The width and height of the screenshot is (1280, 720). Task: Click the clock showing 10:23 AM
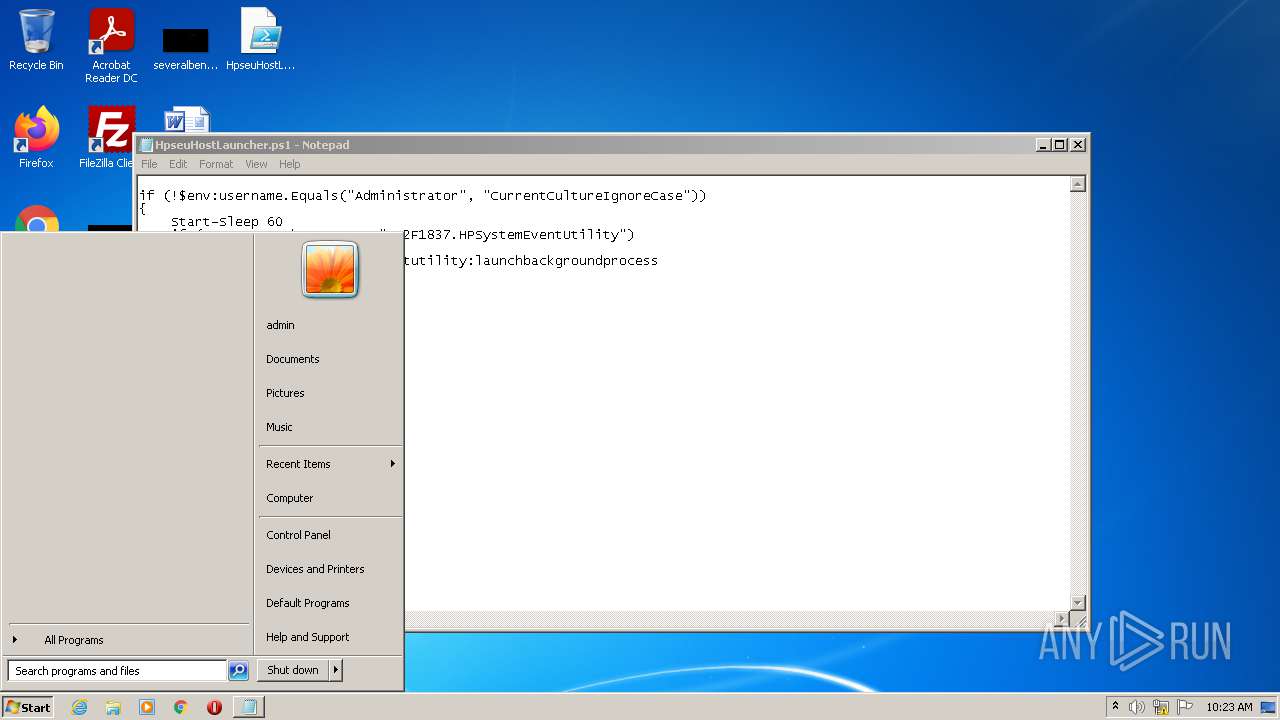[x=1229, y=707]
